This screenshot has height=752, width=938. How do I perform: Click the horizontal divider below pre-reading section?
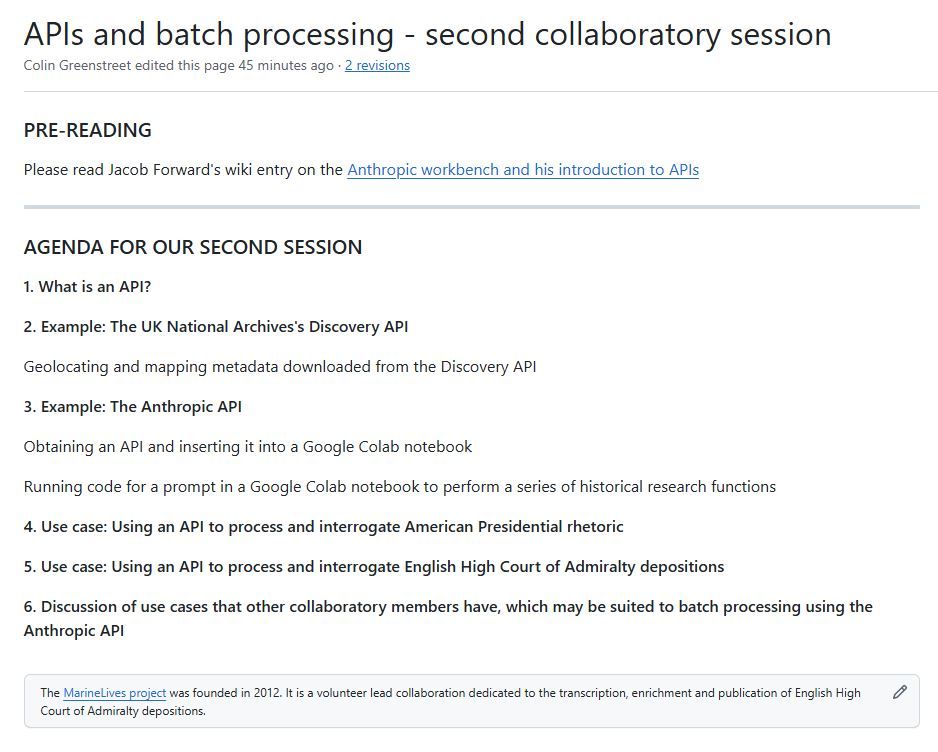pos(471,207)
